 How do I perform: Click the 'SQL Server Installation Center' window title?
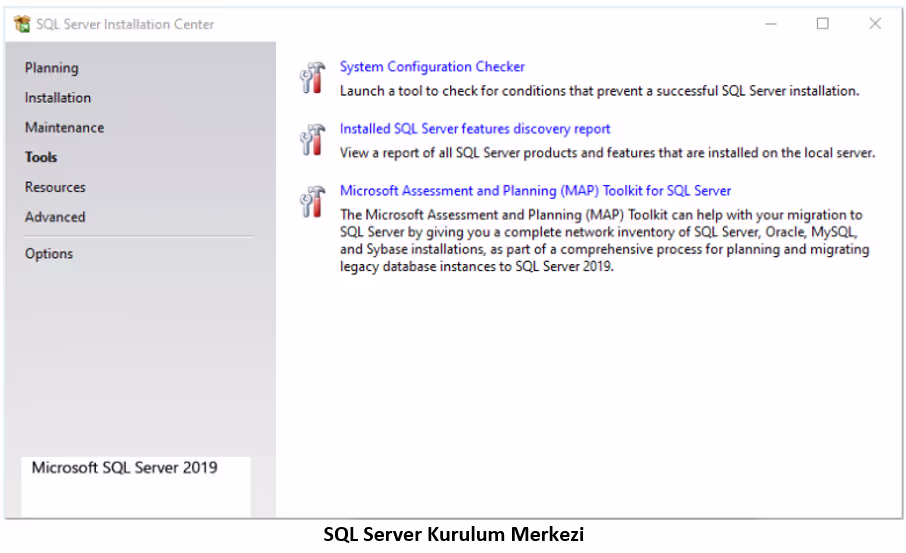pos(125,24)
